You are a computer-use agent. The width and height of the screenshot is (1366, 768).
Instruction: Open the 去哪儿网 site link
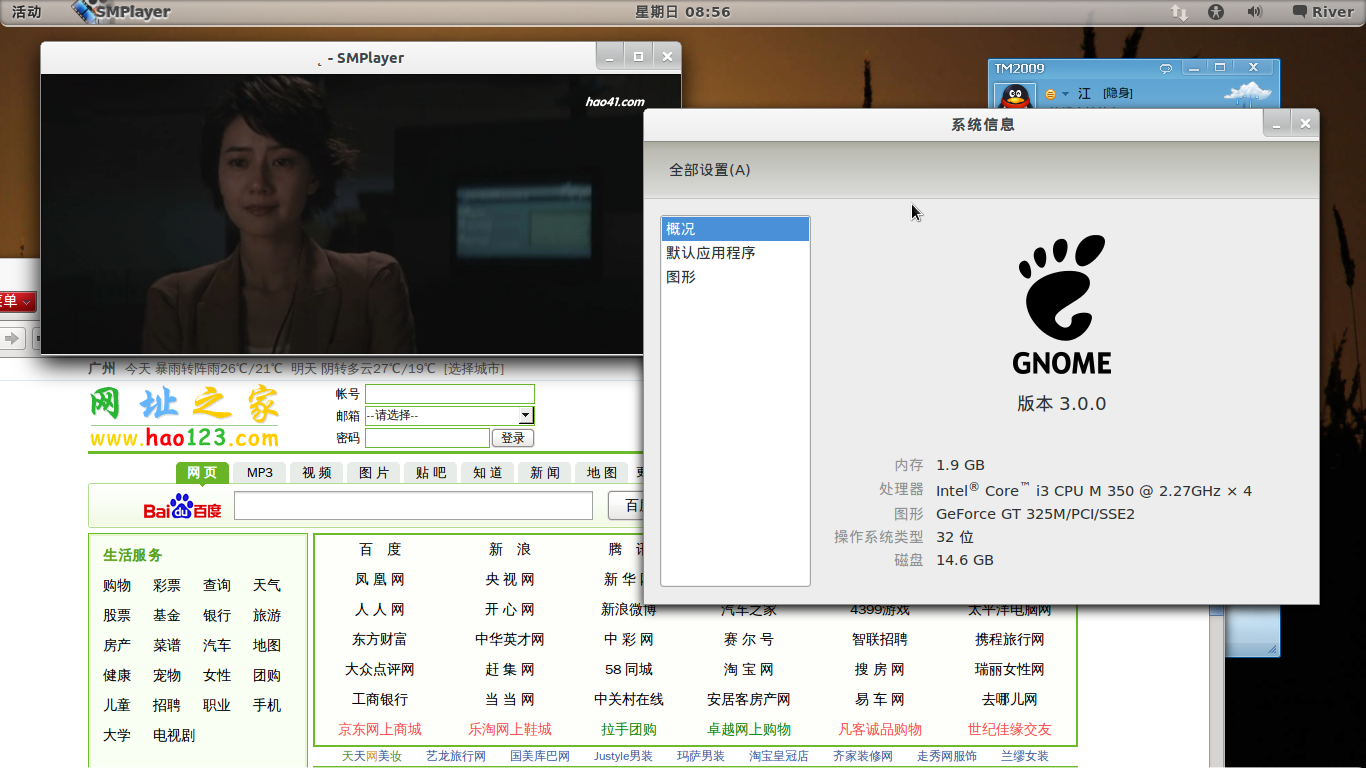coord(1010,699)
